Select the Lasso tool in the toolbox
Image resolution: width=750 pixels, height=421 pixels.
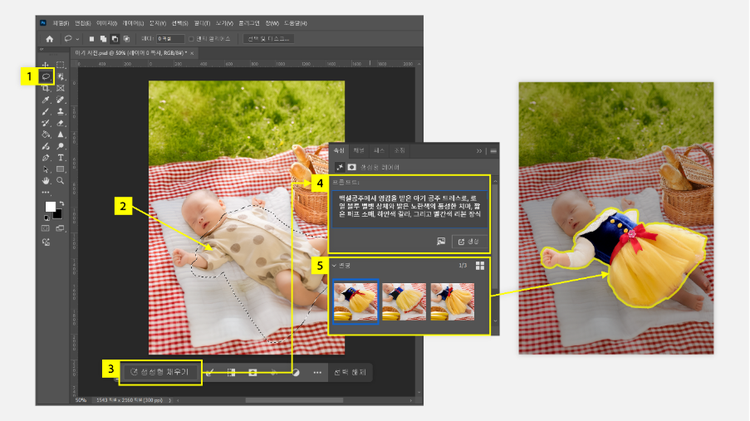coord(45,77)
